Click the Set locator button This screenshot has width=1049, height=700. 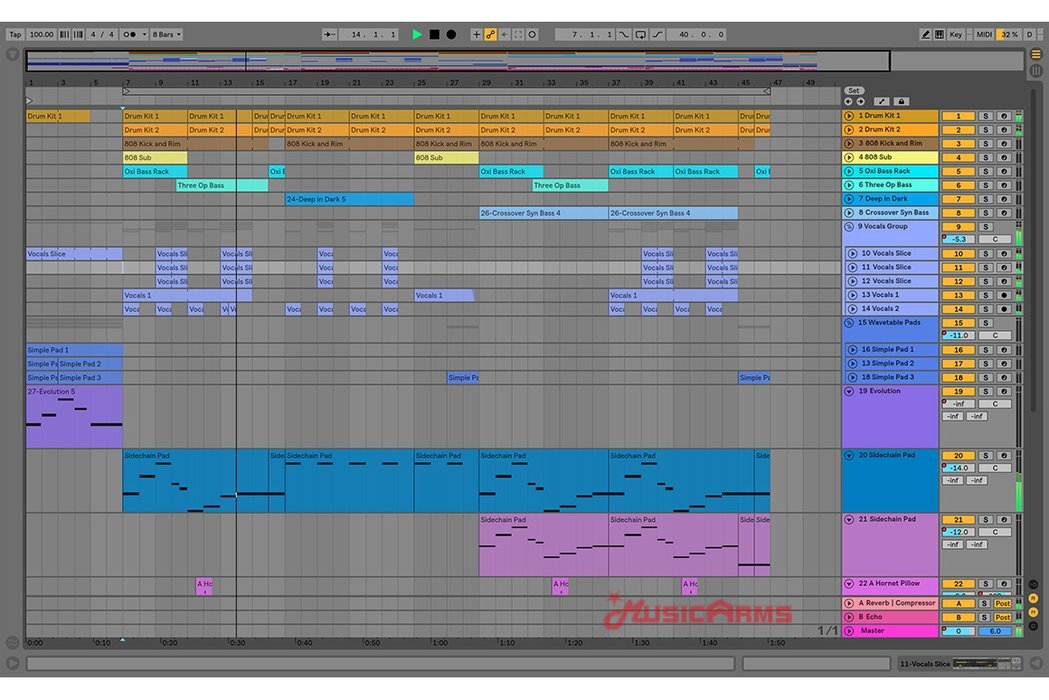click(853, 90)
